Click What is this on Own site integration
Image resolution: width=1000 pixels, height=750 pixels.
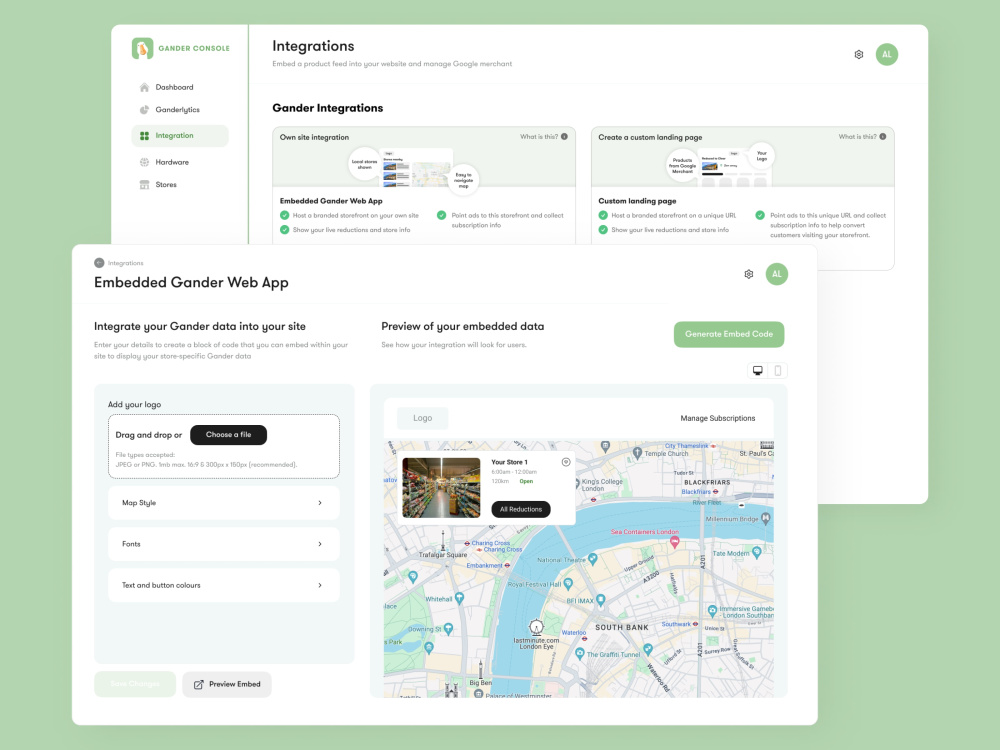click(x=539, y=136)
